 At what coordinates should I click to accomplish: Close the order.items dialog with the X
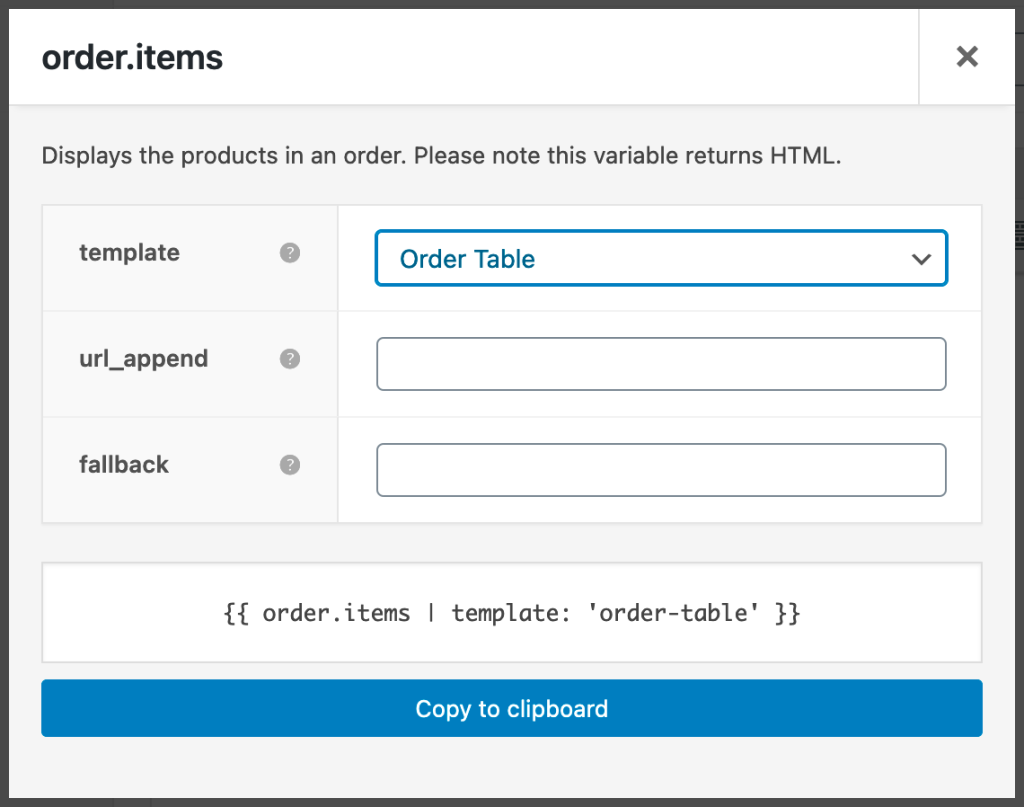[x=966, y=56]
